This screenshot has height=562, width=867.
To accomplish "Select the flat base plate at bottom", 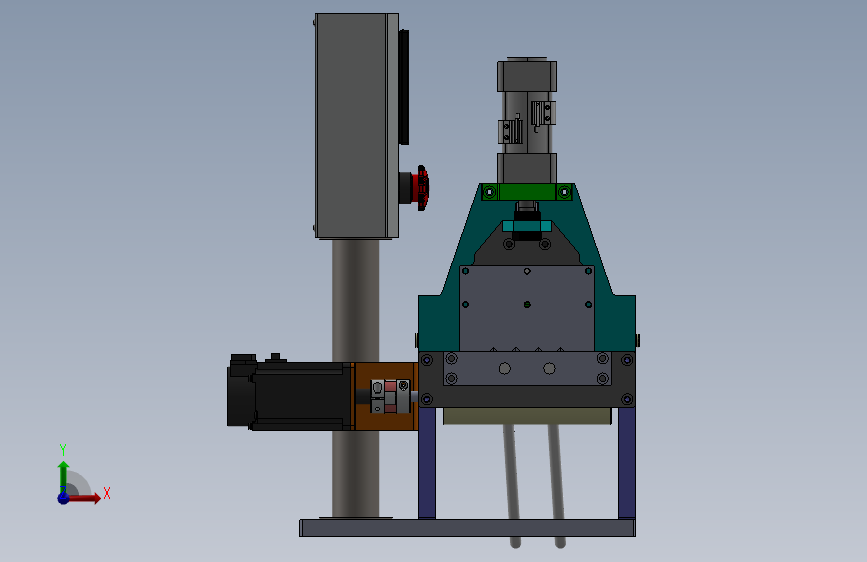I will (467, 528).
